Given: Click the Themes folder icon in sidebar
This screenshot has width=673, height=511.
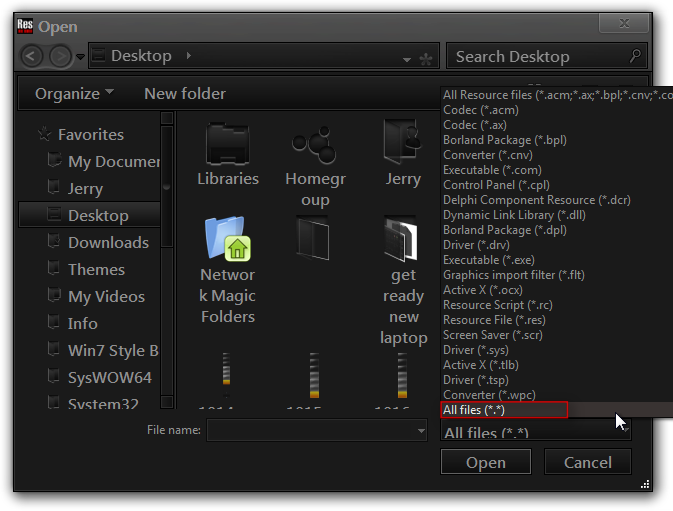Looking at the screenshot, I should [x=54, y=268].
